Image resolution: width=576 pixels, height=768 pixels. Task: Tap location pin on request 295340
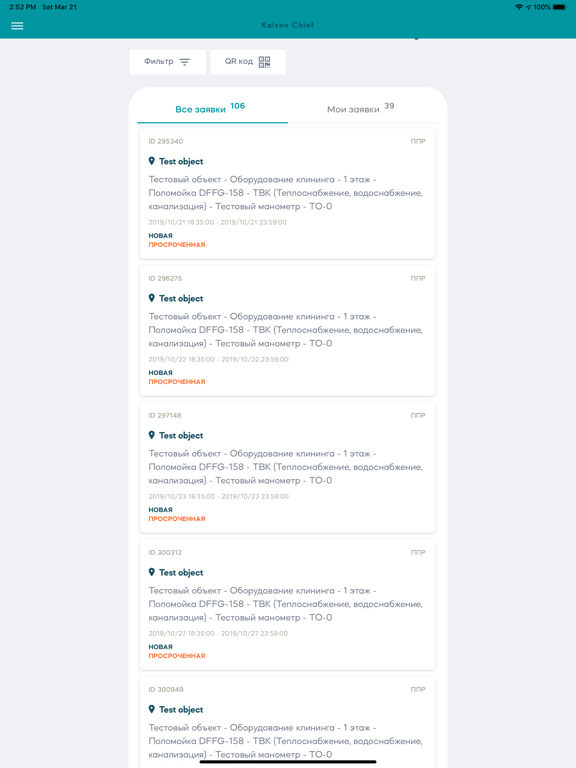click(x=152, y=161)
